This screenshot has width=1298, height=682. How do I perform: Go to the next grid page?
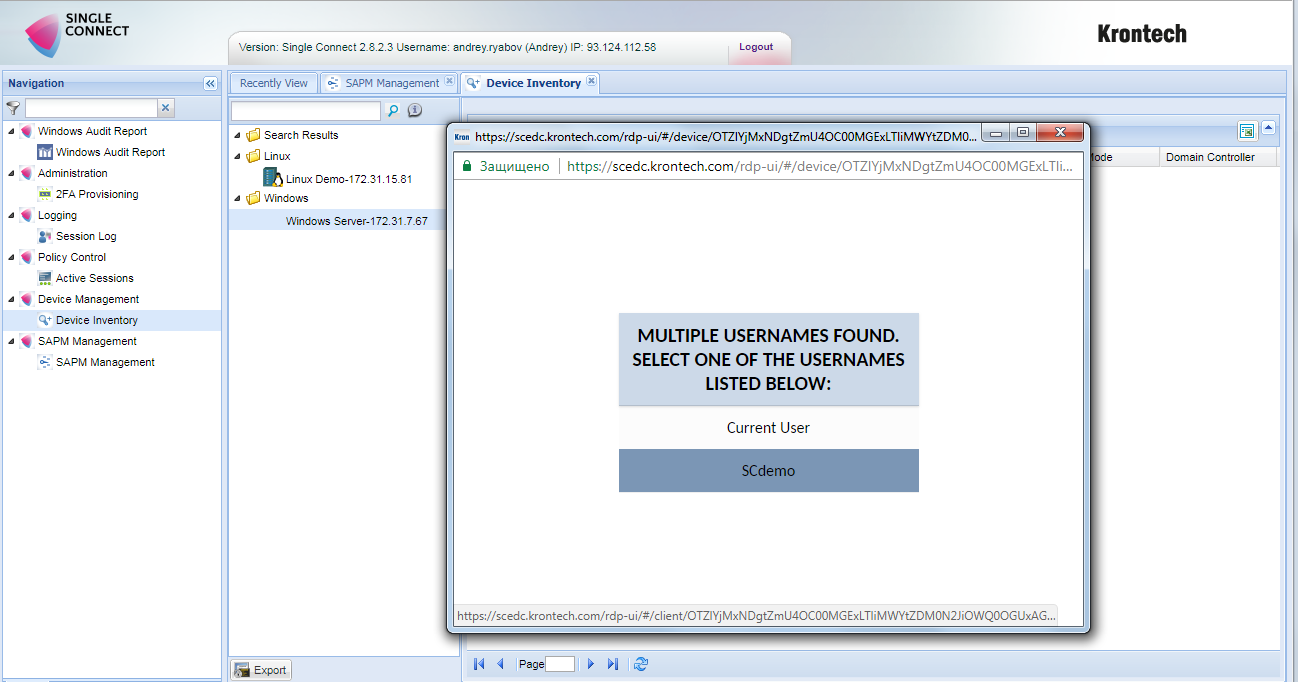[591, 664]
